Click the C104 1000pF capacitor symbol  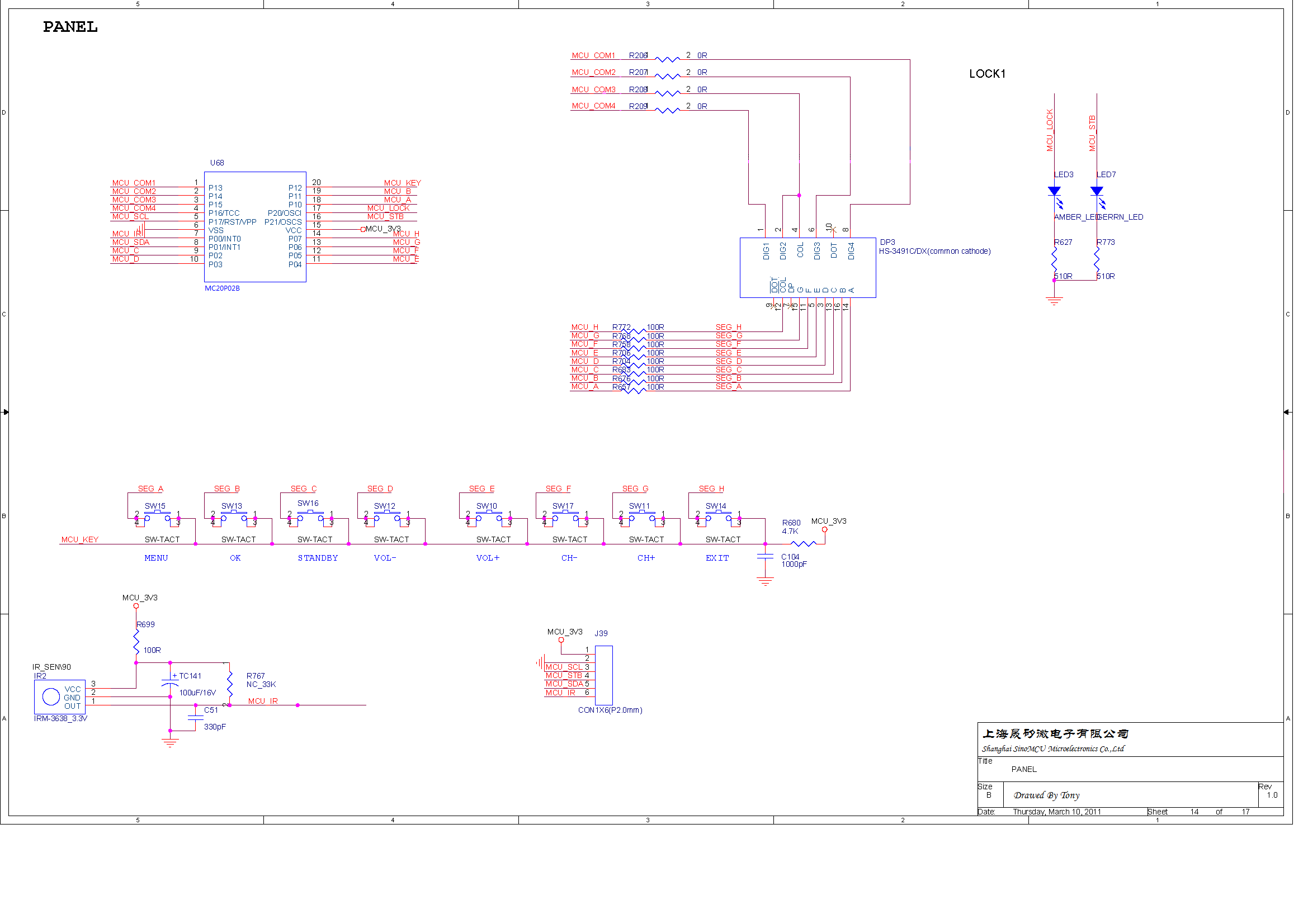[765, 557]
